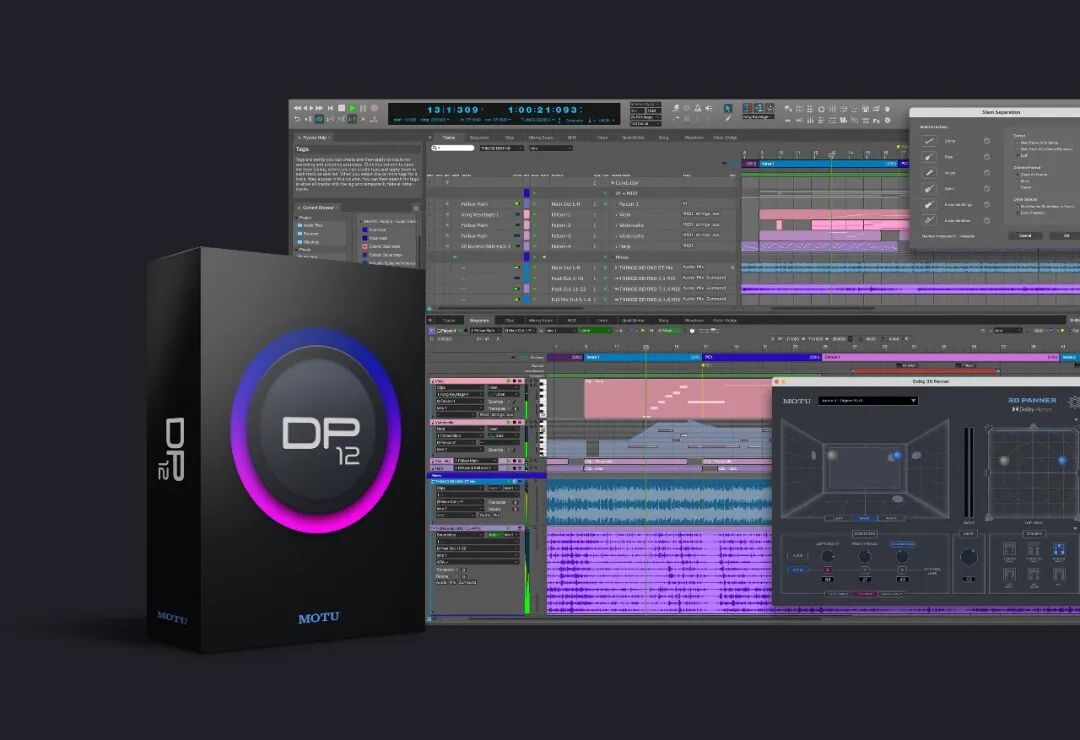Viewport: 1080px width, 740px height.
Task: Click the Pause button in the transport
Action: tap(363, 108)
